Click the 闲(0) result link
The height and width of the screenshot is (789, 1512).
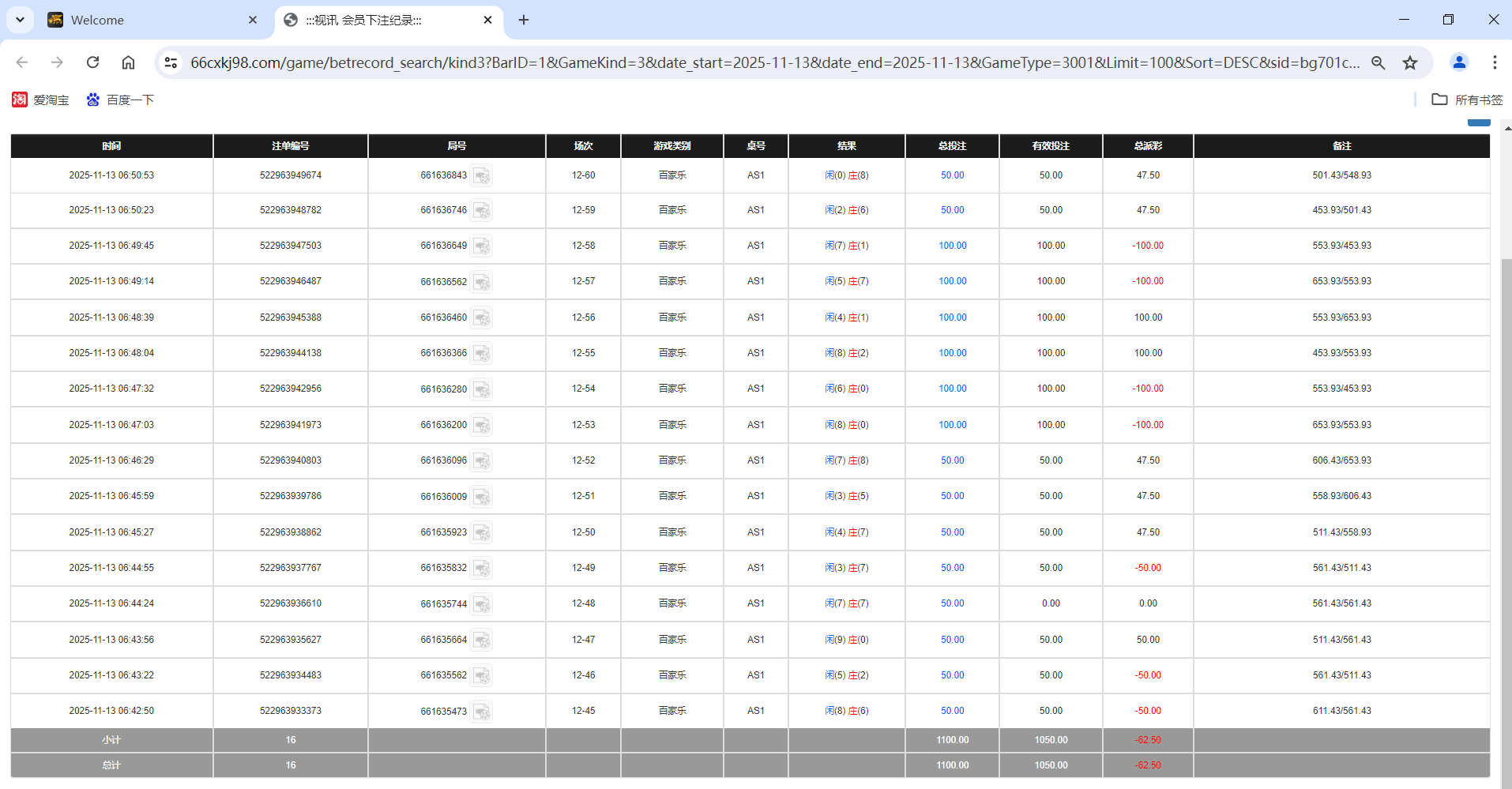833,175
